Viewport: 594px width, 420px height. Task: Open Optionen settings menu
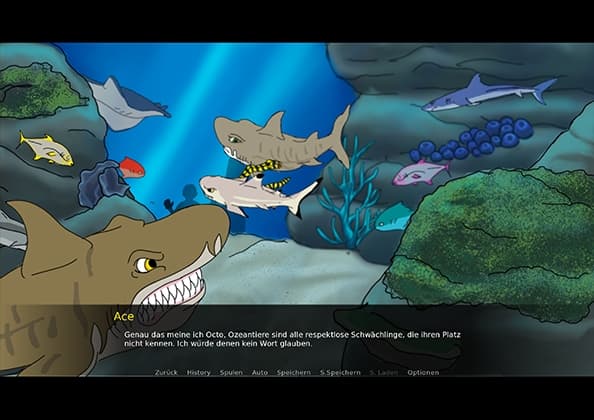(423, 372)
